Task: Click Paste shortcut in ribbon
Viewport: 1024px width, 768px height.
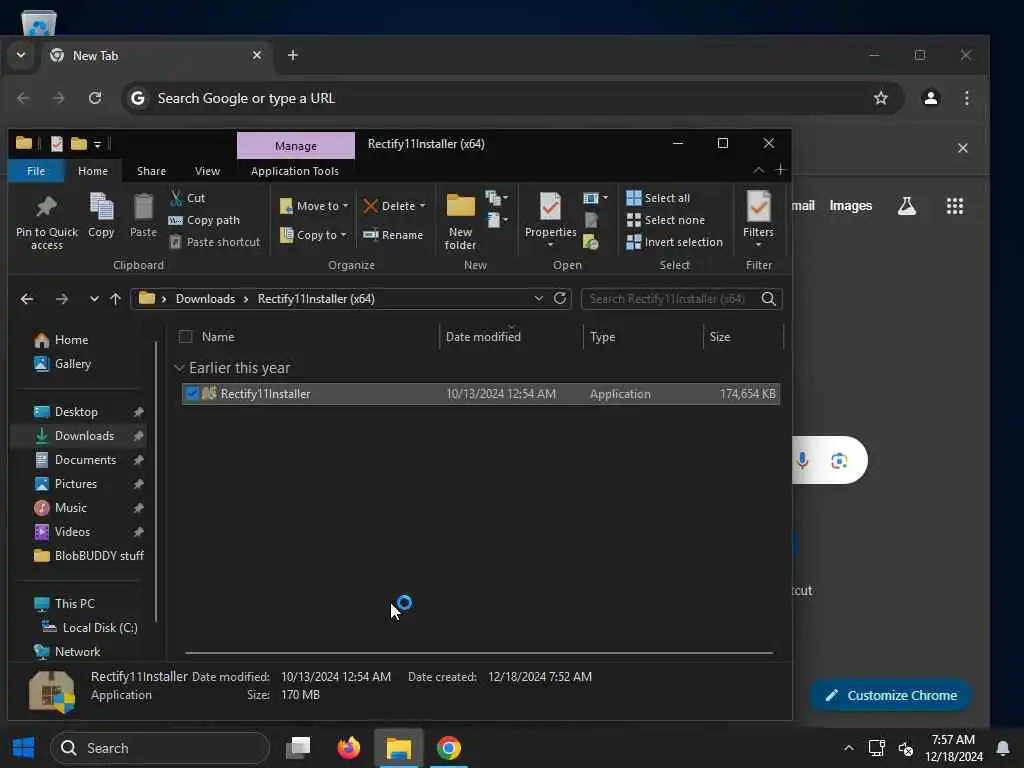Action: tap(215, 242)
